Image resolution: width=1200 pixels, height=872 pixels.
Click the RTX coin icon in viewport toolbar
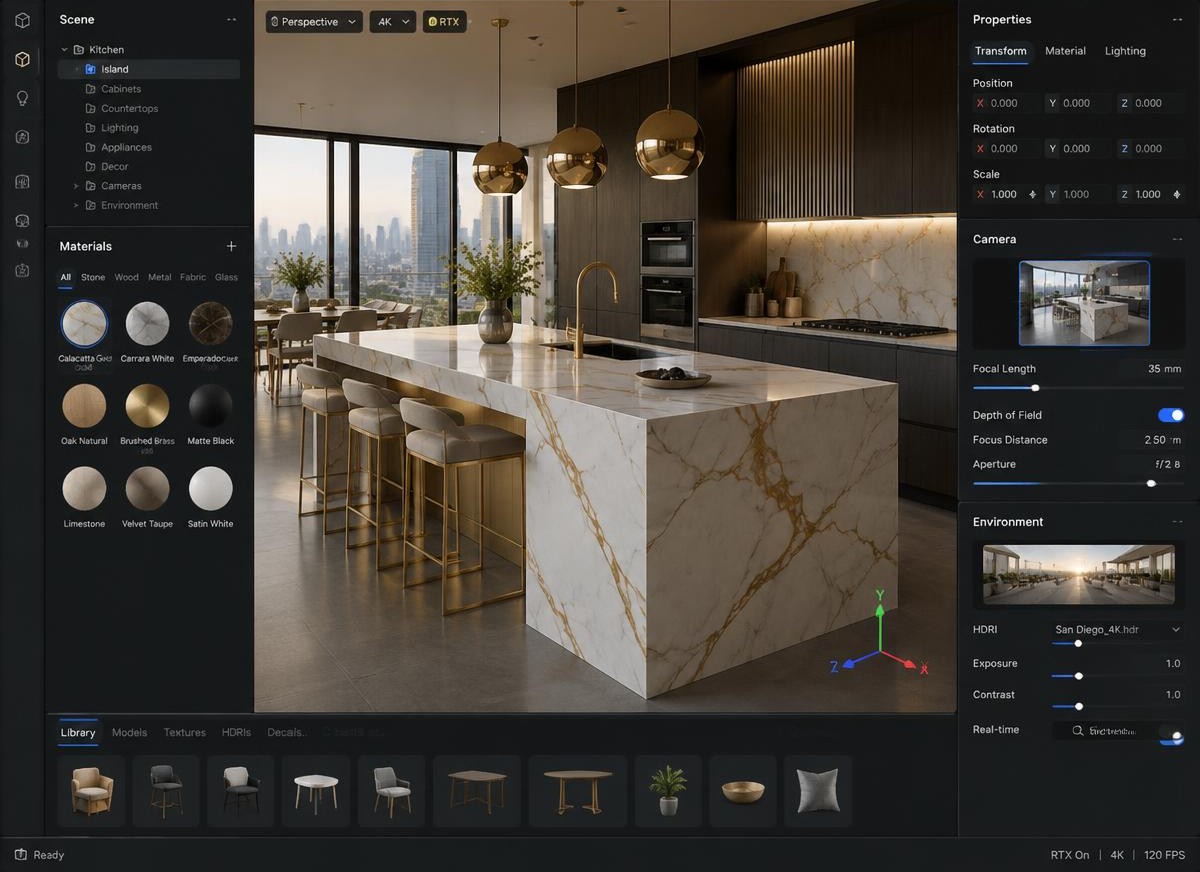433,22
